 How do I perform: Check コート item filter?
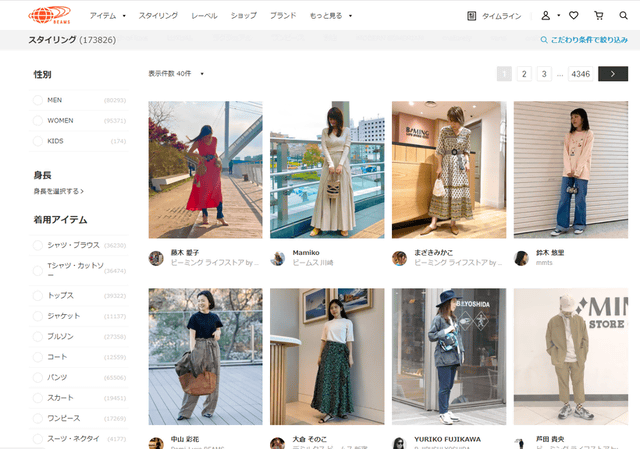click(38, 357)
